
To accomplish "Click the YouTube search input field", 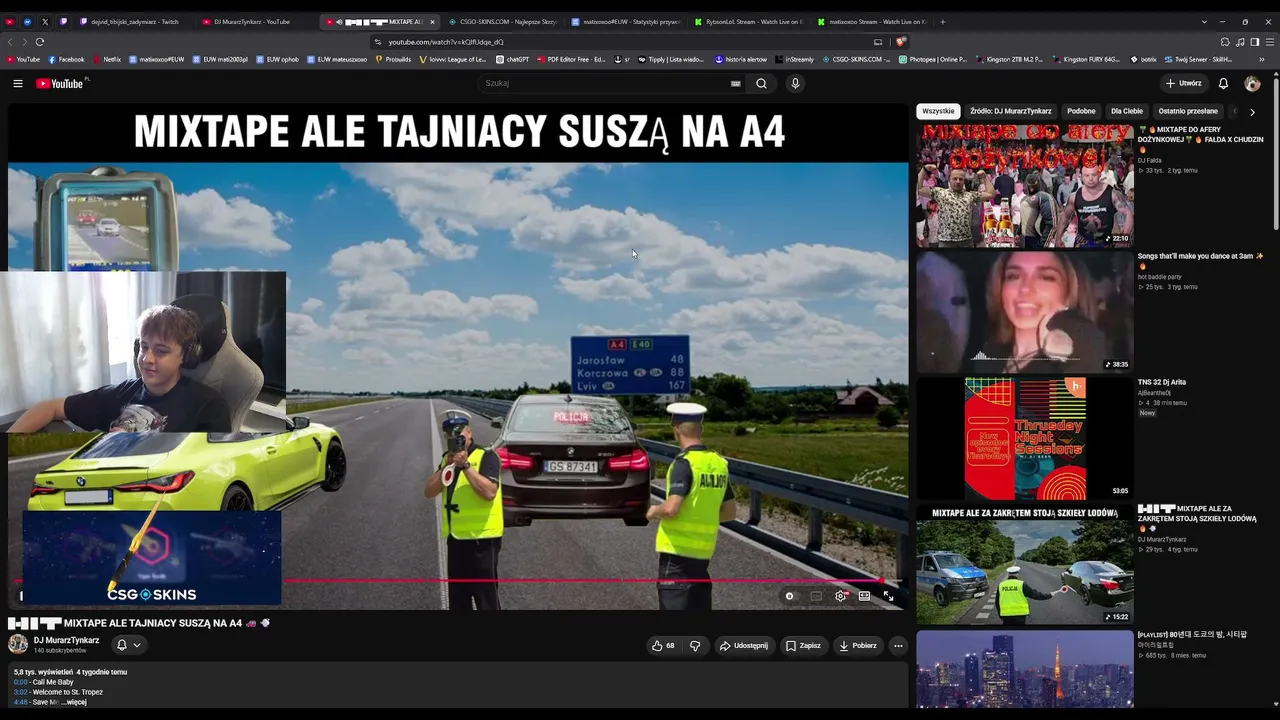I will point(605,84).
